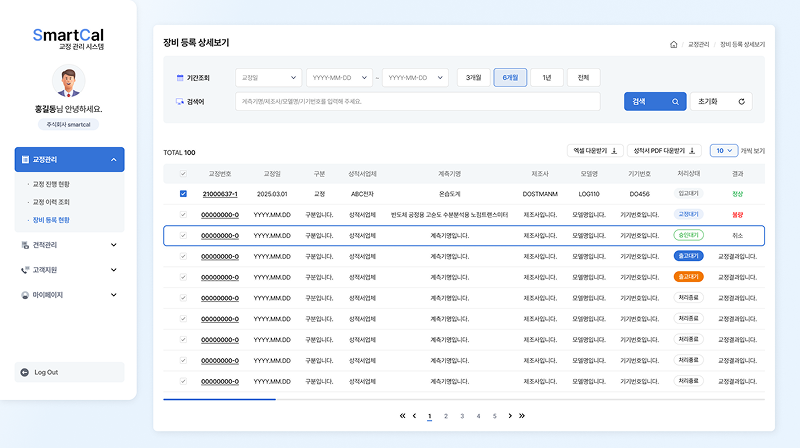Open the 교정일 date type dropdown
800x448 pixels.
pos(268,77)
